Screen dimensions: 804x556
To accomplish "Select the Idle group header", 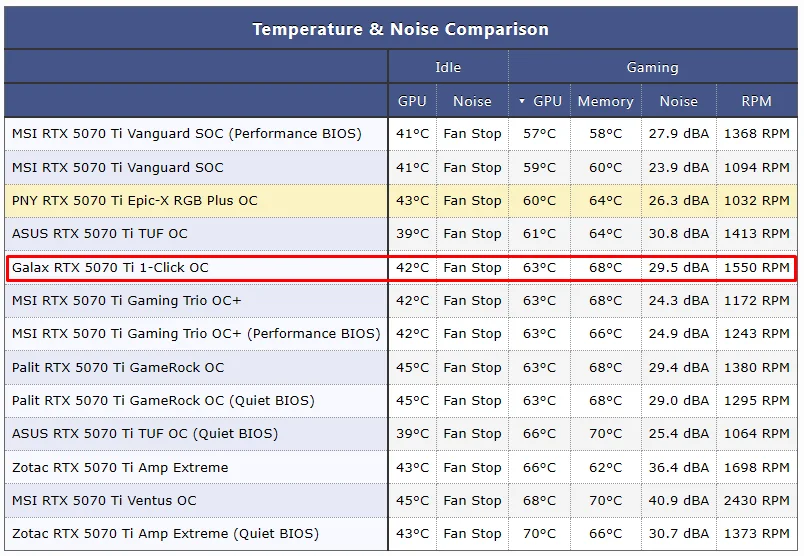I will point(448,67).
